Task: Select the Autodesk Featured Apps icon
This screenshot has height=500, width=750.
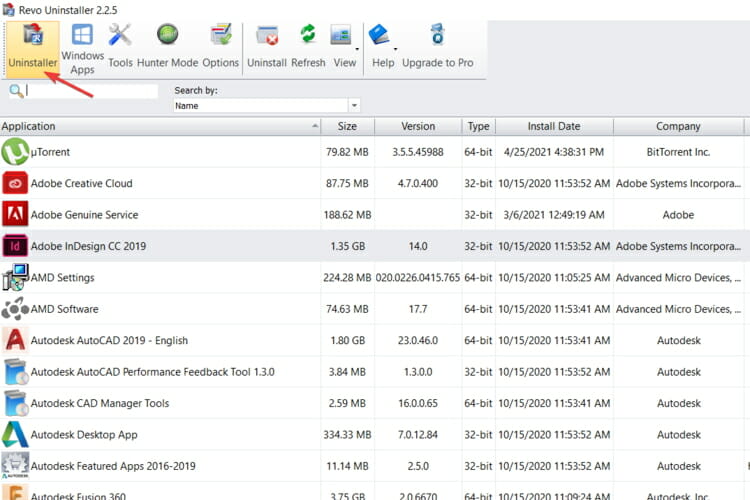Action: pyautogui.click(x=15, y=466)
